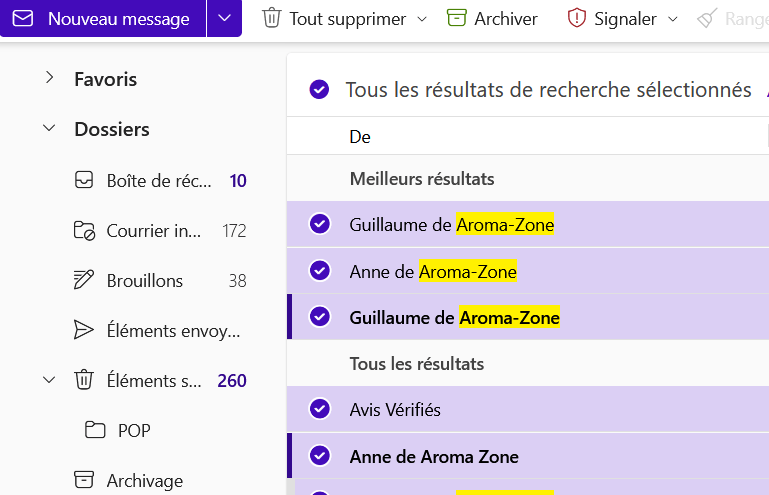
Task: Click the Signaler shield icon
Action: tap(576, 19)
